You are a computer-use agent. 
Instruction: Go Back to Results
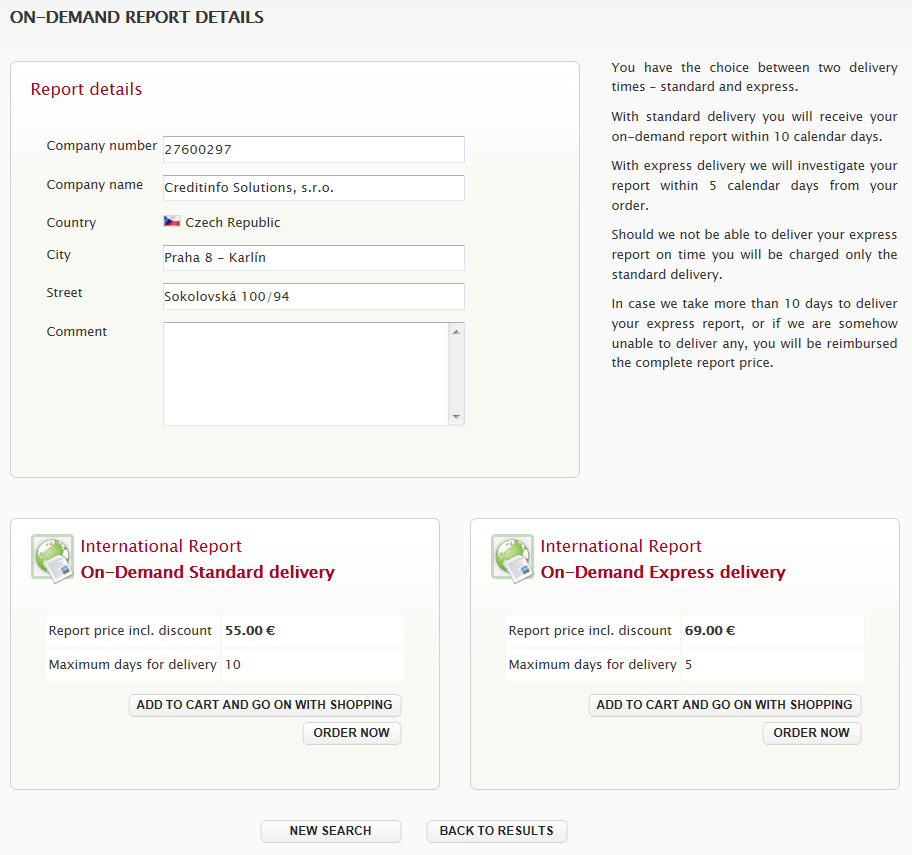point(497,831)
